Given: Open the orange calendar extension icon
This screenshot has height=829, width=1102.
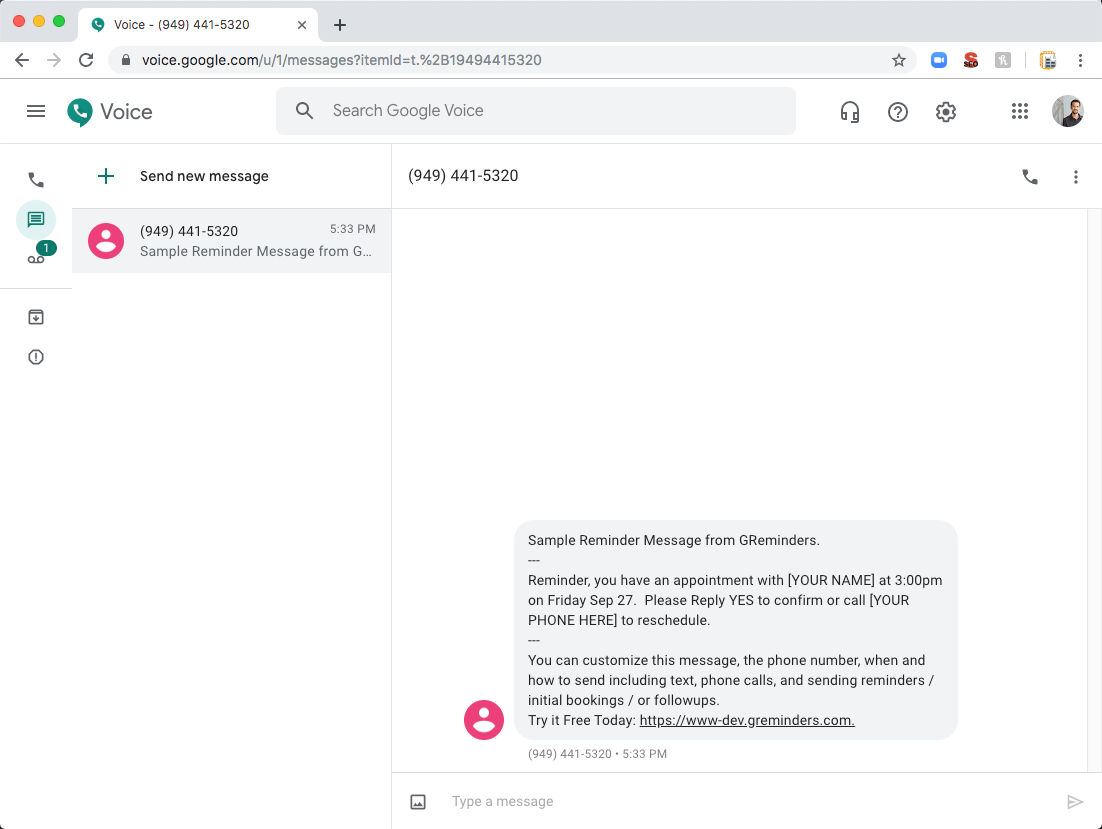Looking at the screenshot, I should pyautogui.click(x=1048, y=60).
